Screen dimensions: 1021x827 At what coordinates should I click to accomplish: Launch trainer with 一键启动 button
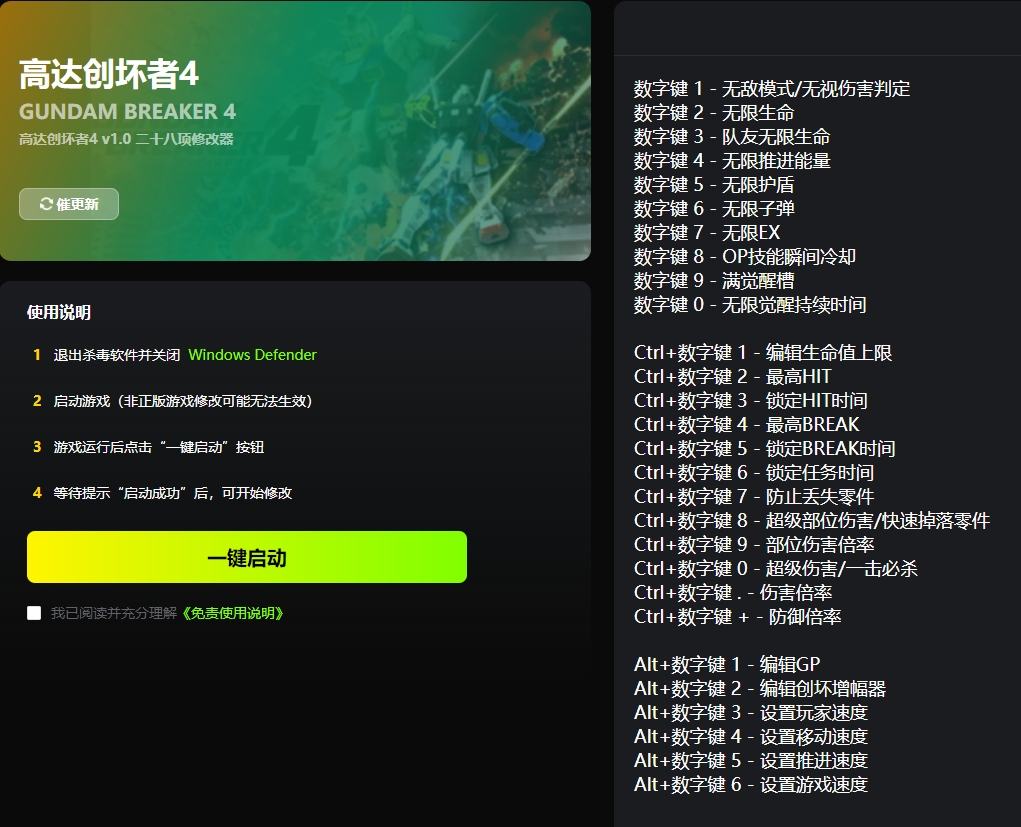tap(247, 557)
